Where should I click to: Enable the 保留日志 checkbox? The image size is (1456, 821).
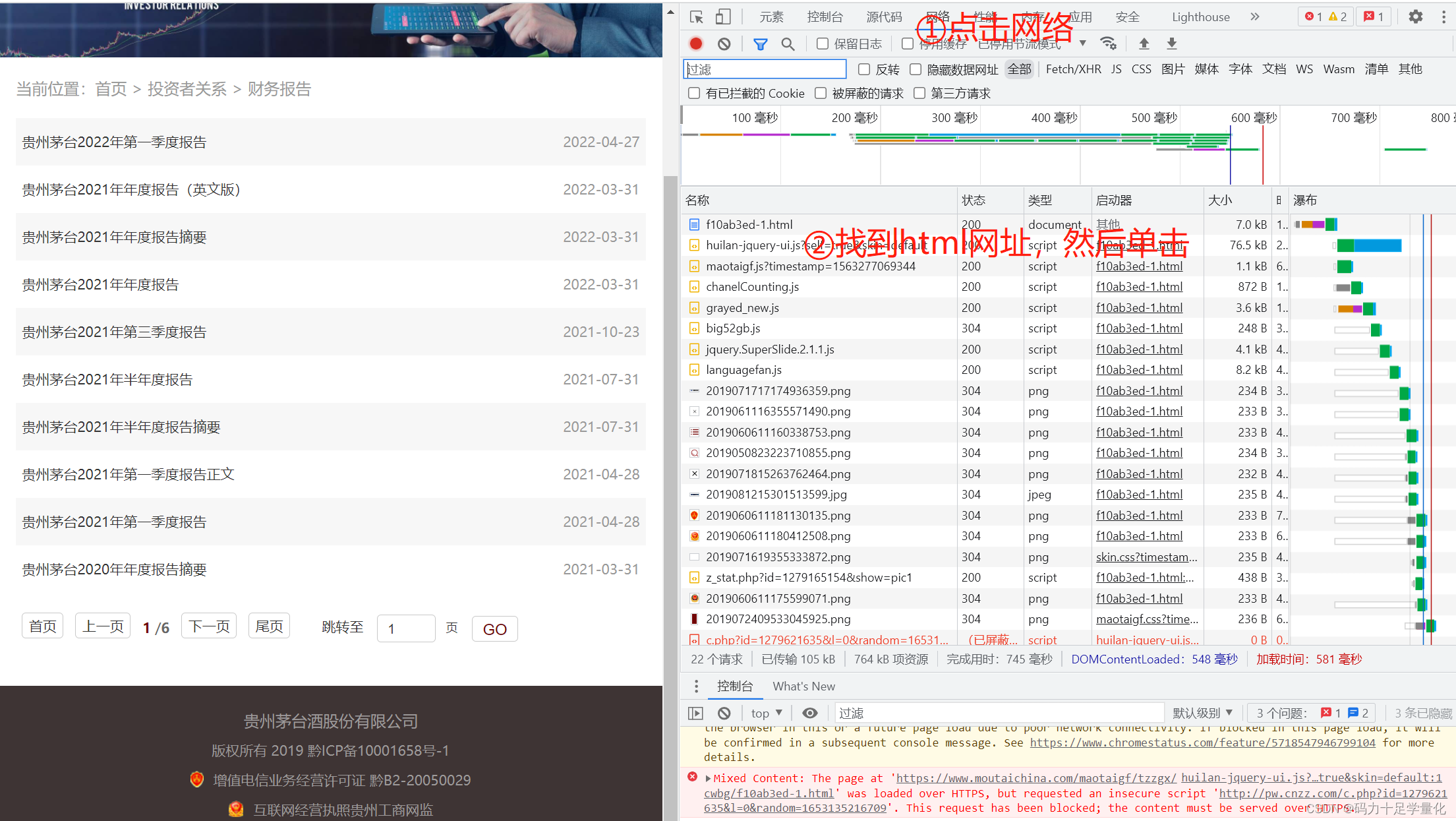[823, 44]
